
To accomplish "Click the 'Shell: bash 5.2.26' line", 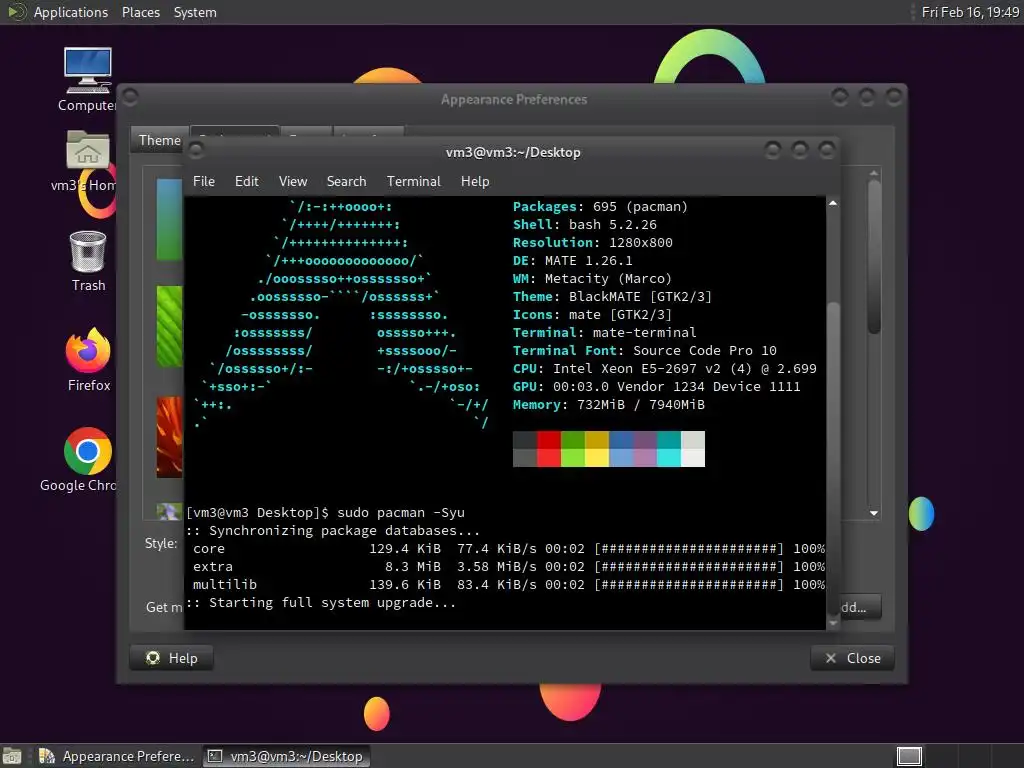I will coord(584,225).
